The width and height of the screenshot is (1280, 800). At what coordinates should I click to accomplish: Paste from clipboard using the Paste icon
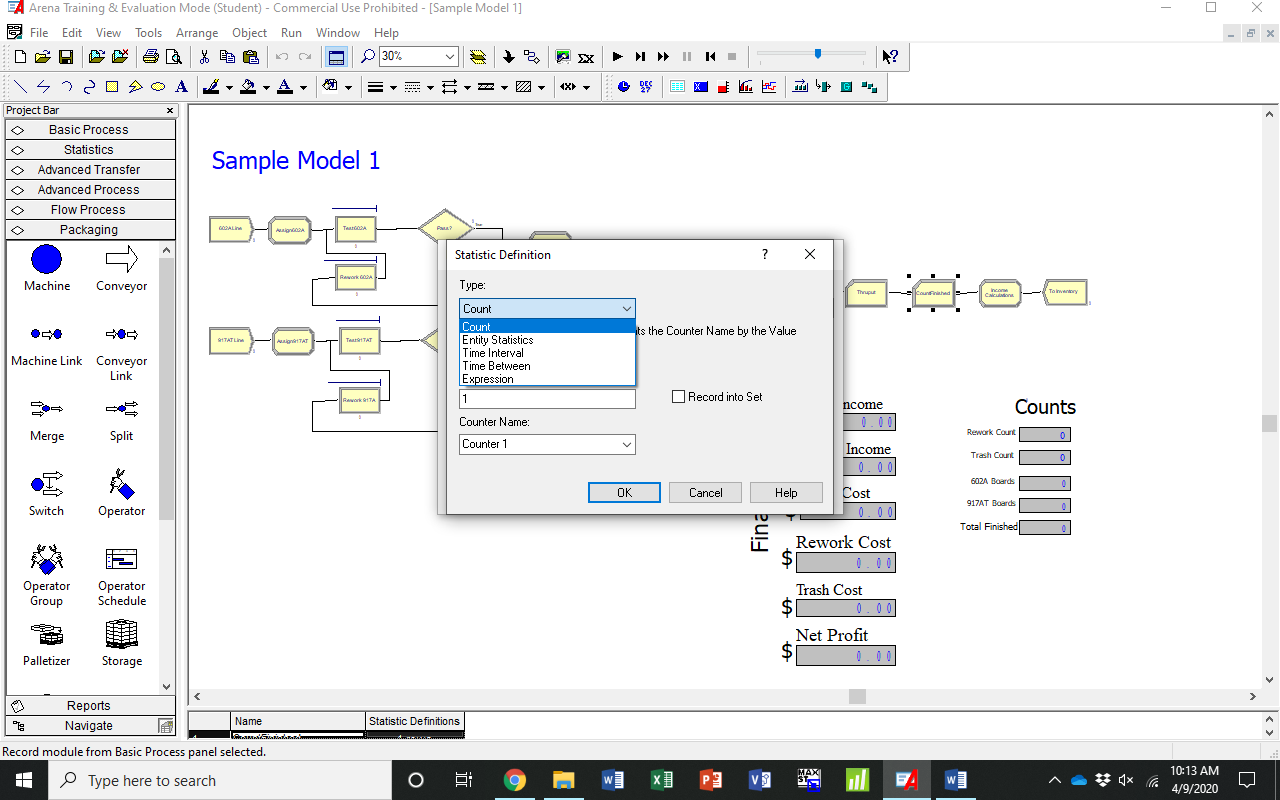click(x=251, y=57)
